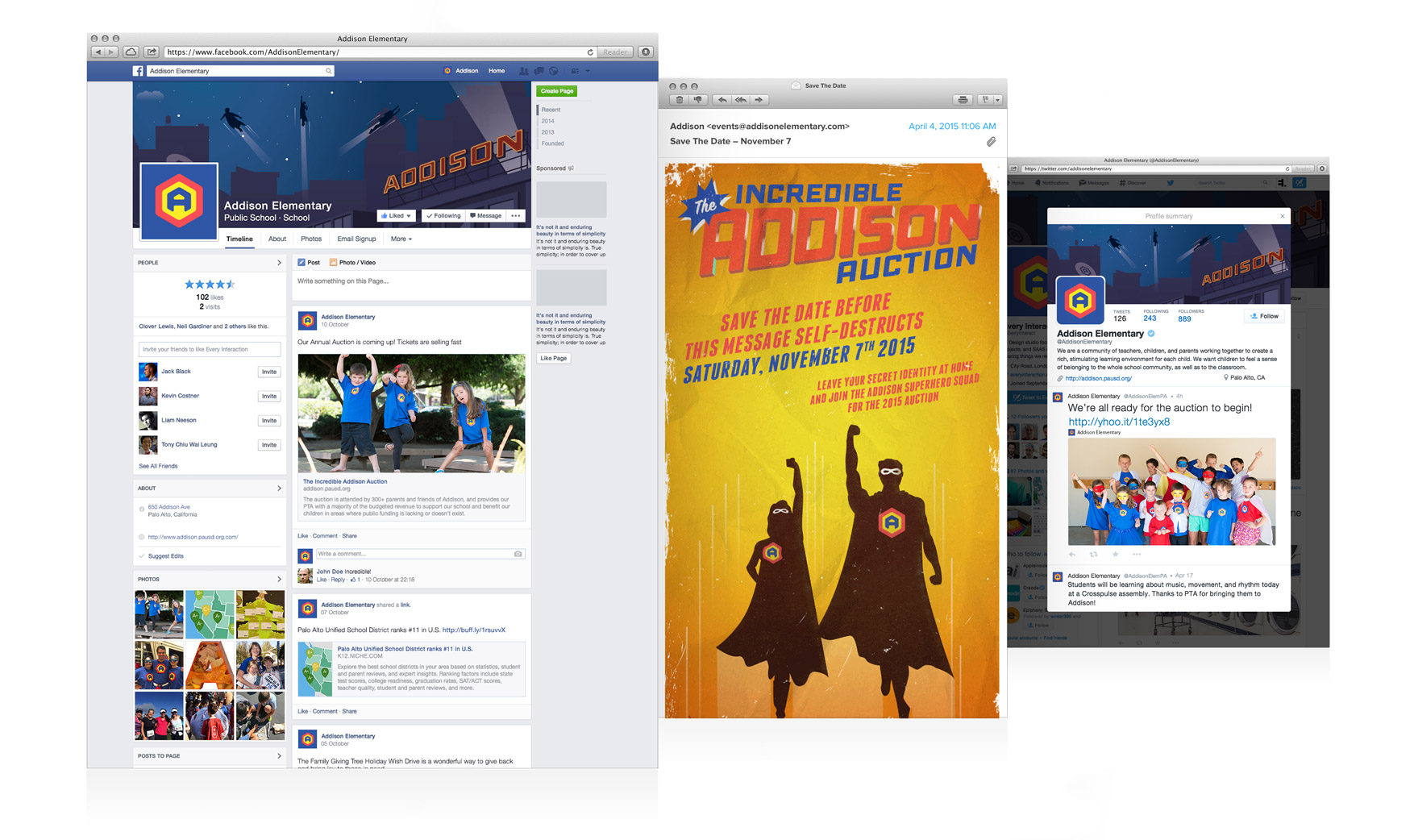Forward the Save The Date email
Screen dimensions: 1414x840
point(759,100)
